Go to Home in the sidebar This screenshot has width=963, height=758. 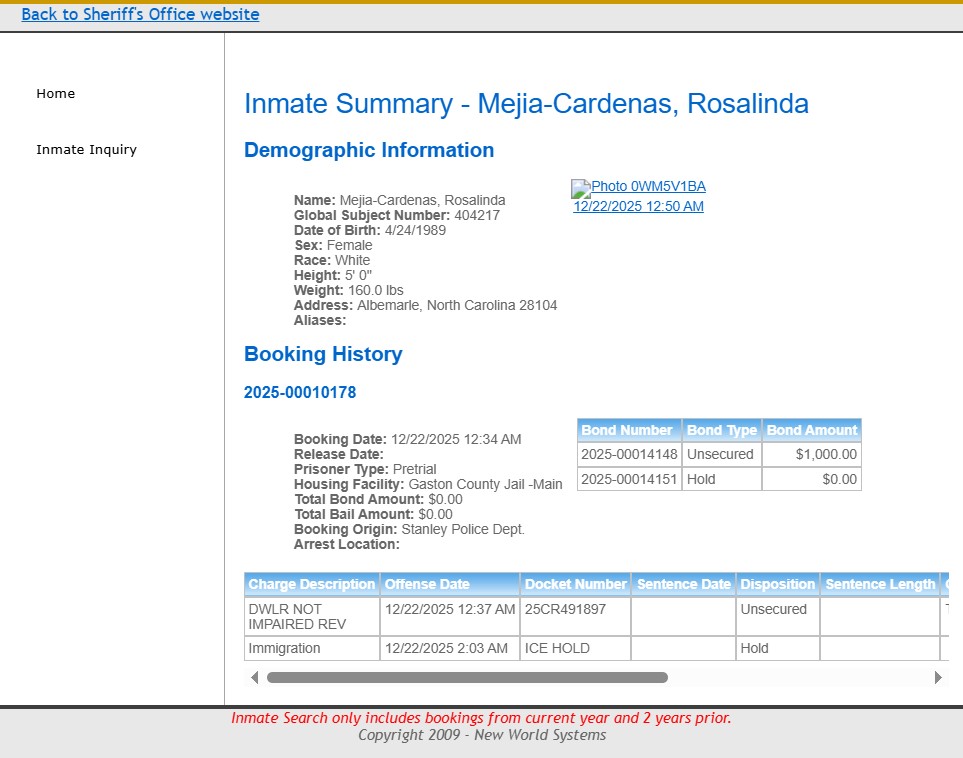(56, 94)
